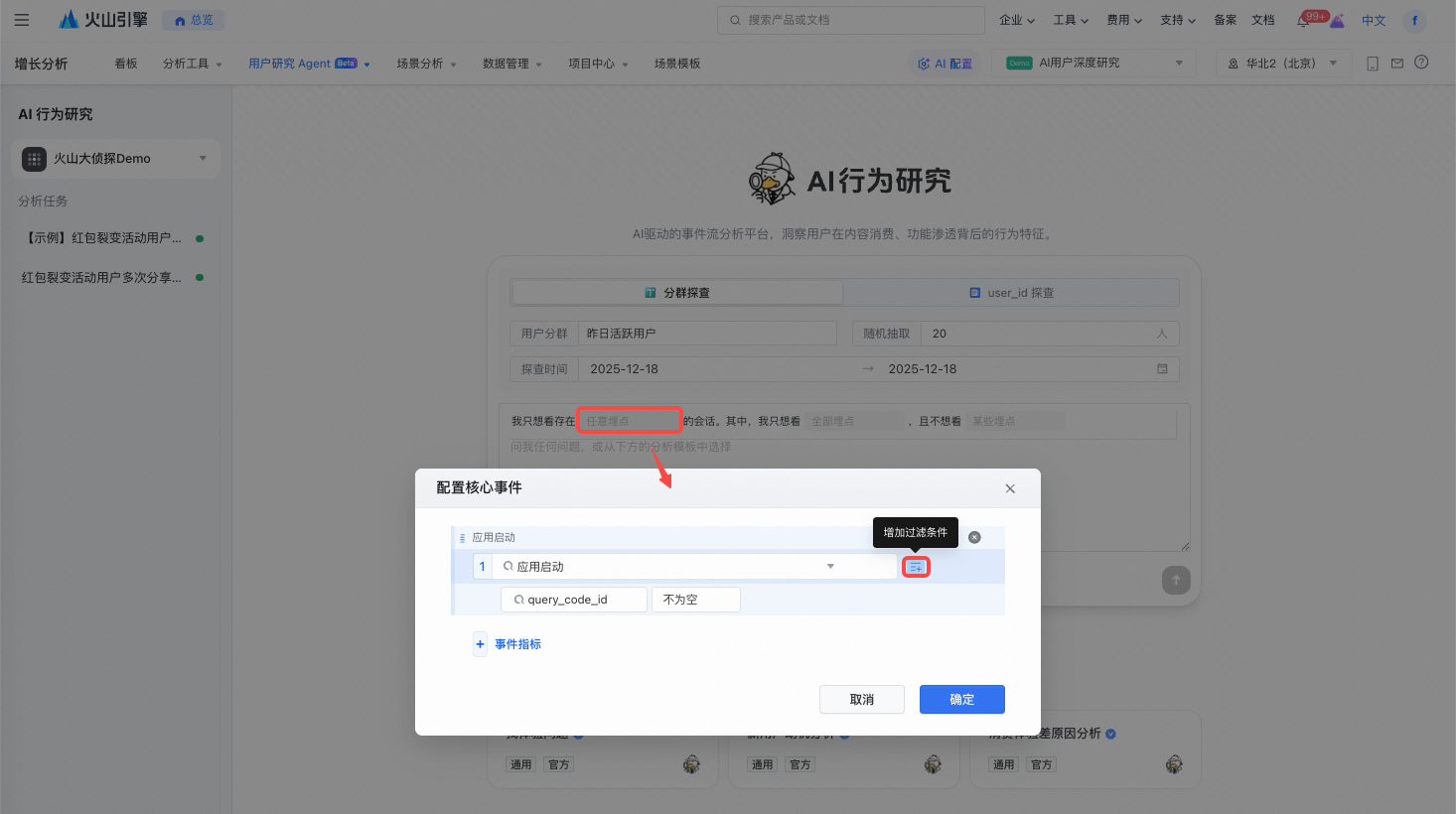This screenshot has height=814, width=1456.
Task: Open the 华北2（北京）region dropdown
Action: click(1283, 64)
